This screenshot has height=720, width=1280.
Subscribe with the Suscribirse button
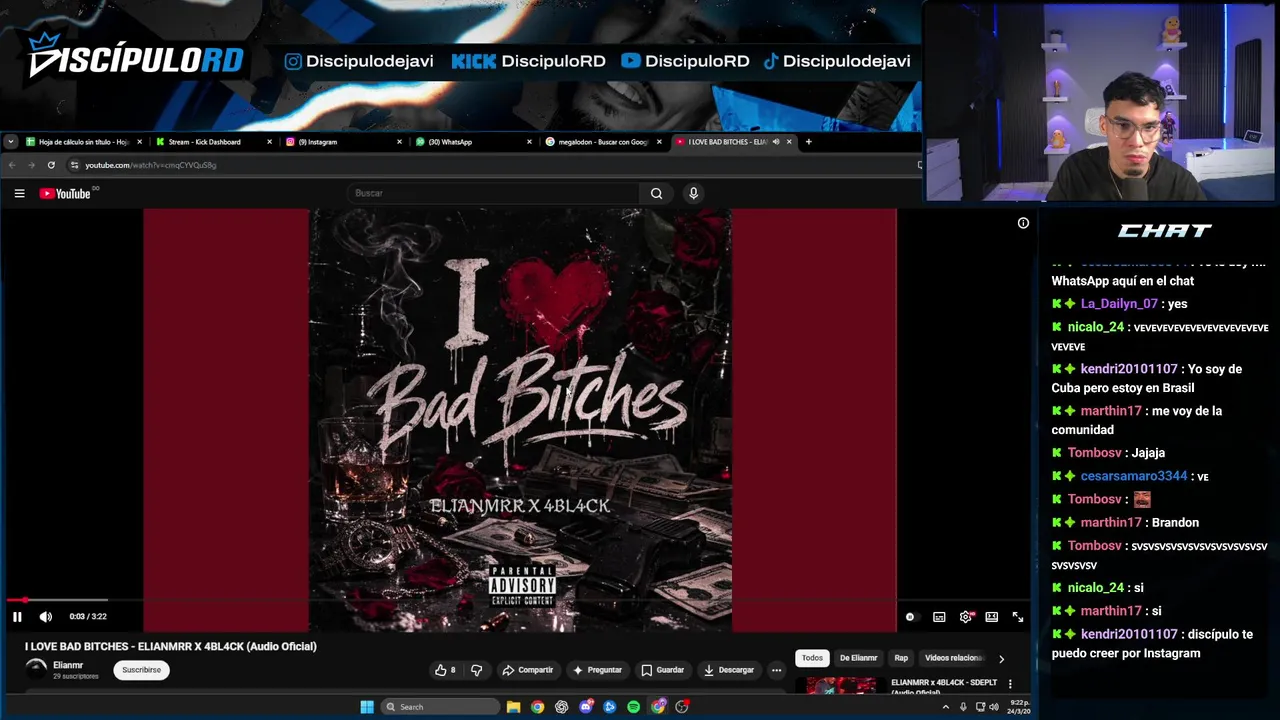[x=141, y=670]
